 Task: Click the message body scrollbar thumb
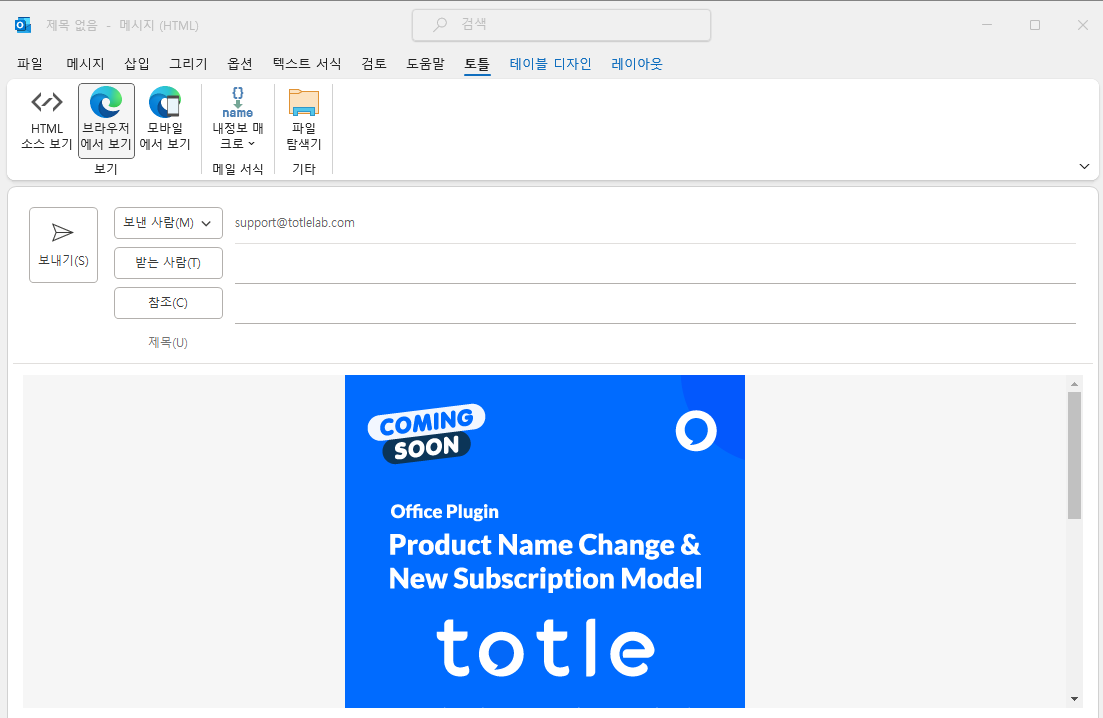click(1074, 456)
